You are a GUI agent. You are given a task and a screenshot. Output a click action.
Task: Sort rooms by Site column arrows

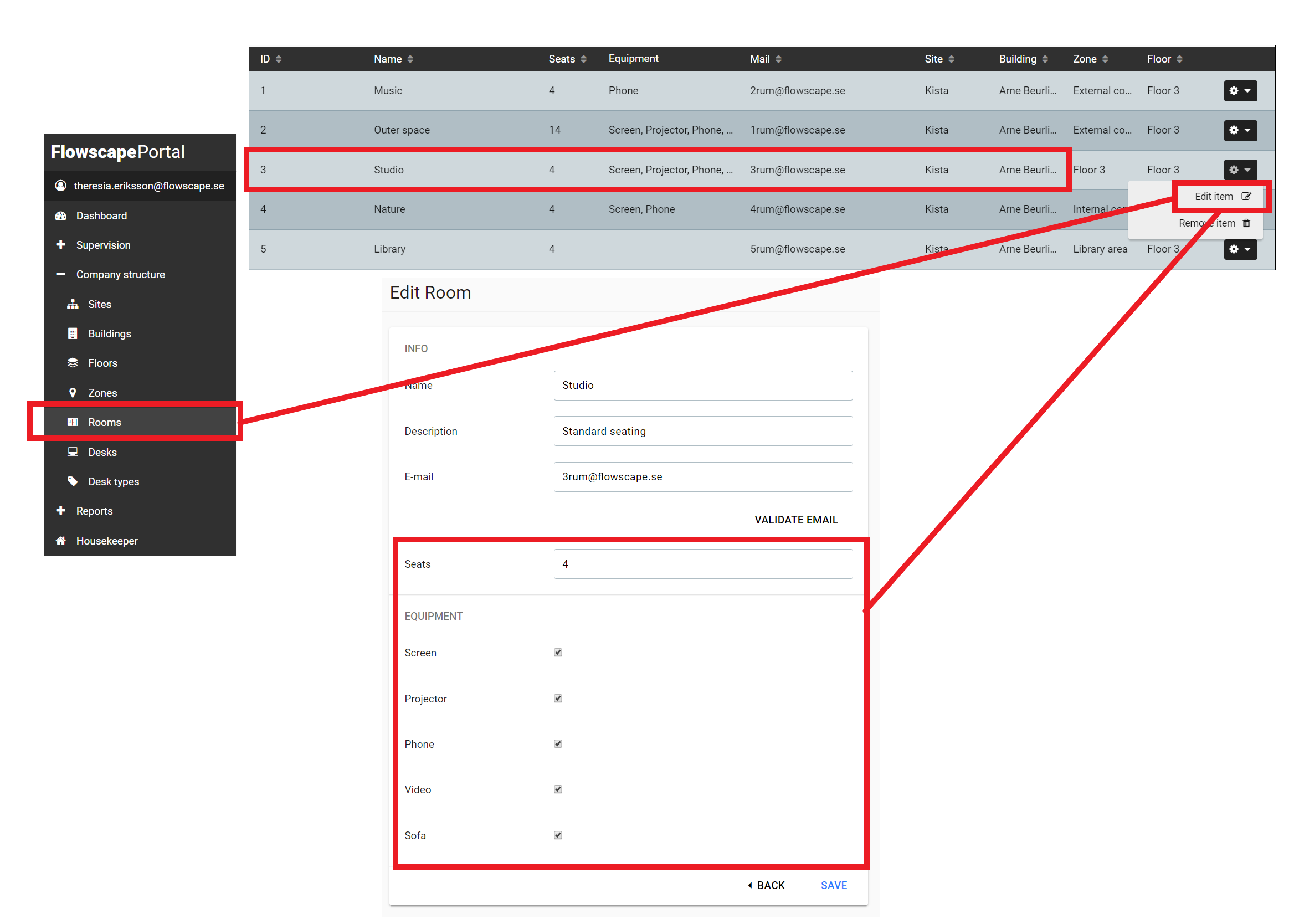951,59
